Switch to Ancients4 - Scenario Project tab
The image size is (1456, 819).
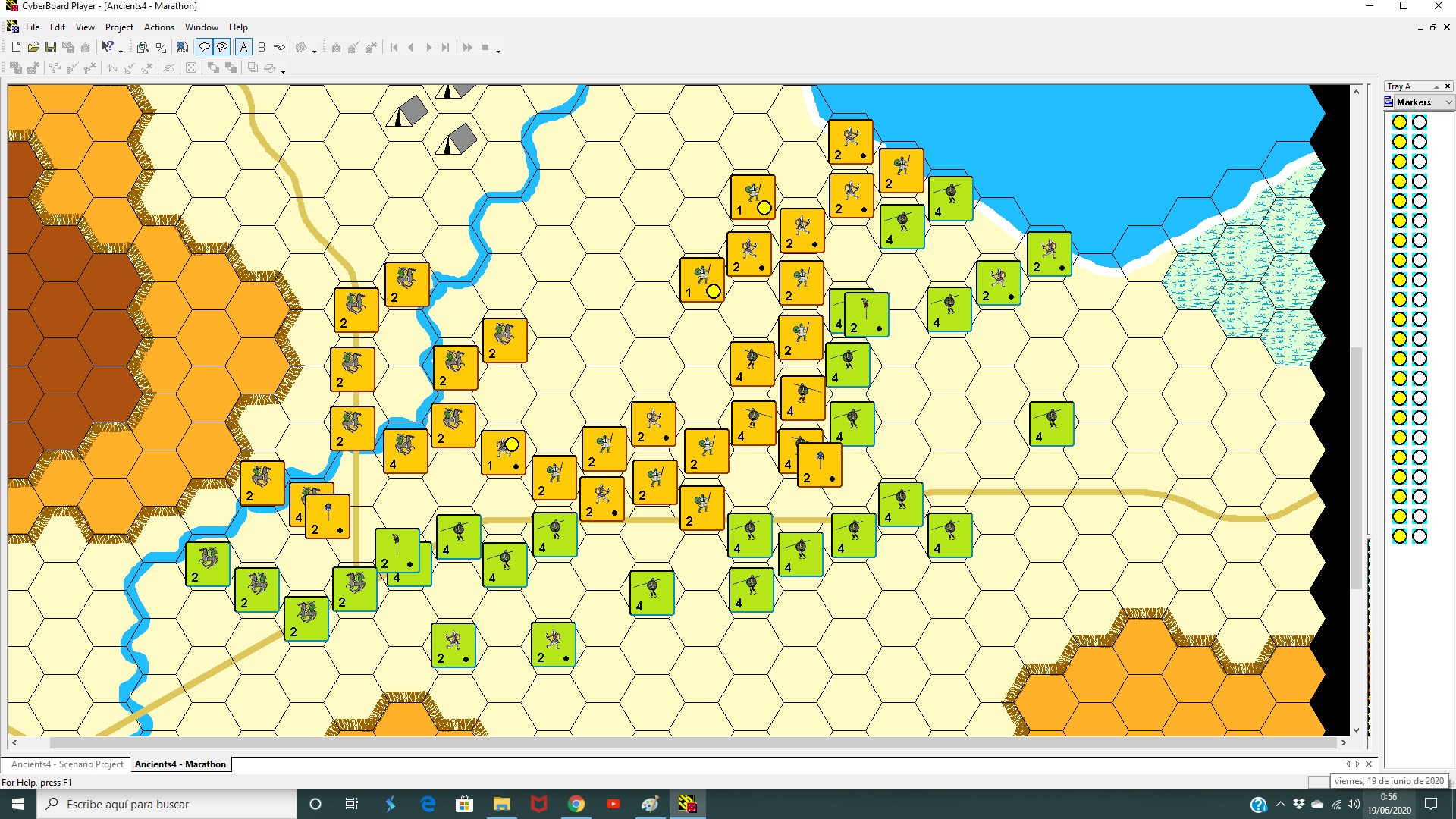67,764
